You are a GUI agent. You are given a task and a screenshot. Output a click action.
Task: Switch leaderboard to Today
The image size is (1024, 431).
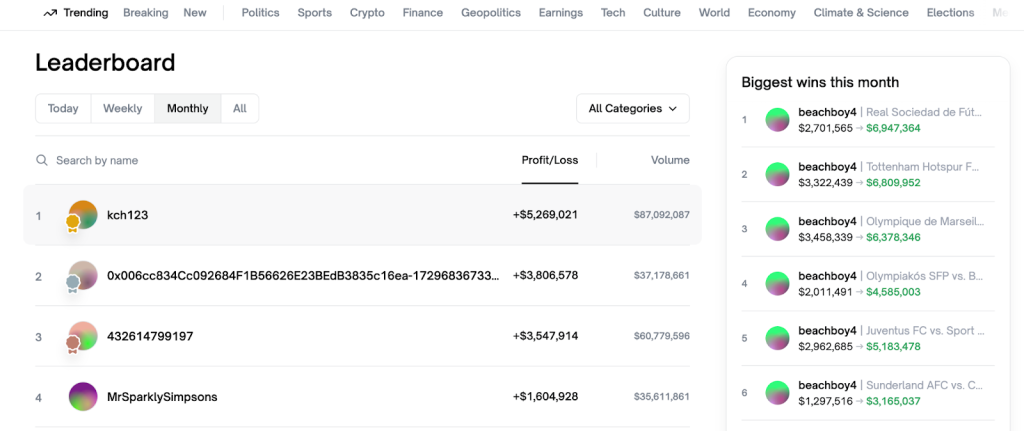tap(63, 109)
